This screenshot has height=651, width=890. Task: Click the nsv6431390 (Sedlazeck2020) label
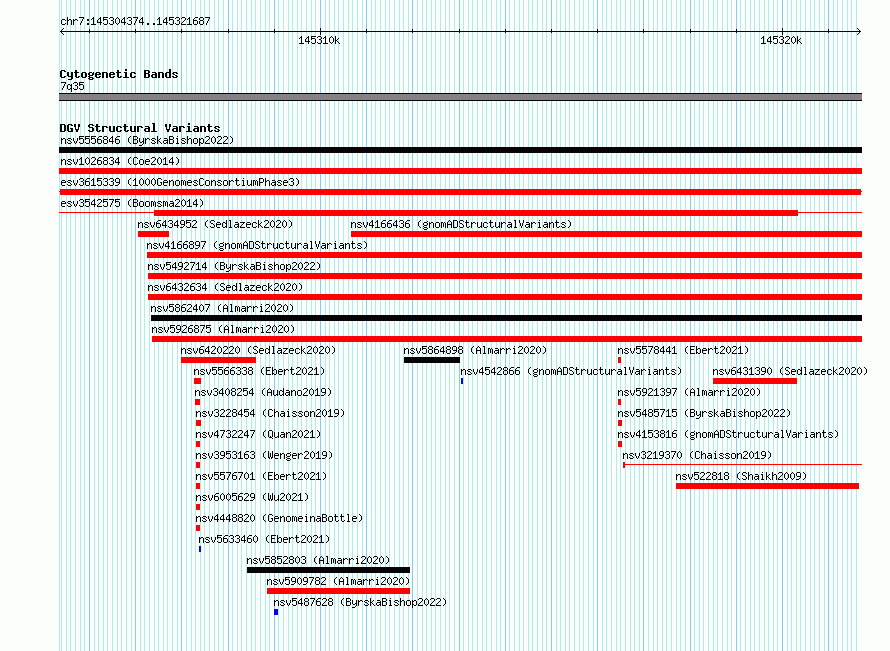click(790, 371)
